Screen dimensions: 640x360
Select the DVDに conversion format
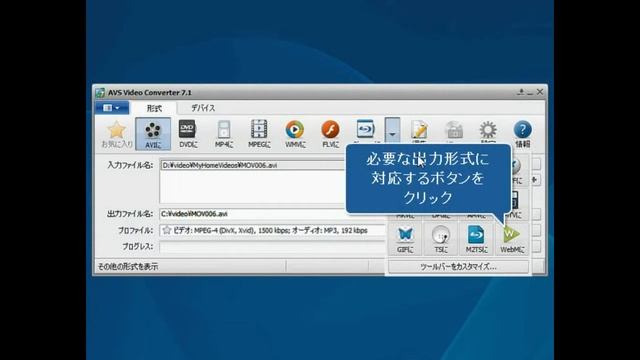[188, 134]
